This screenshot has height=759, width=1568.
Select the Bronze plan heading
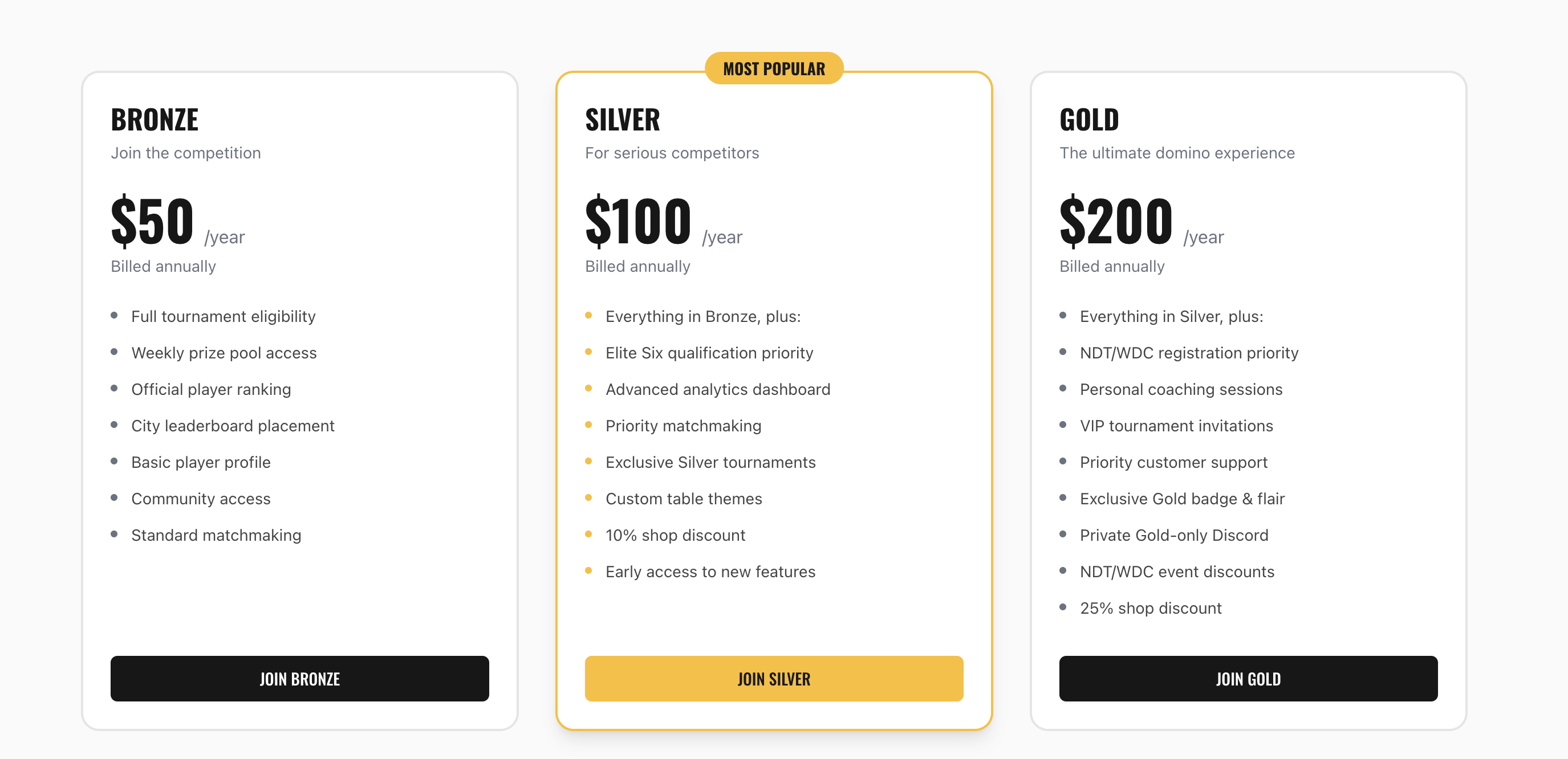pos(155,120)
